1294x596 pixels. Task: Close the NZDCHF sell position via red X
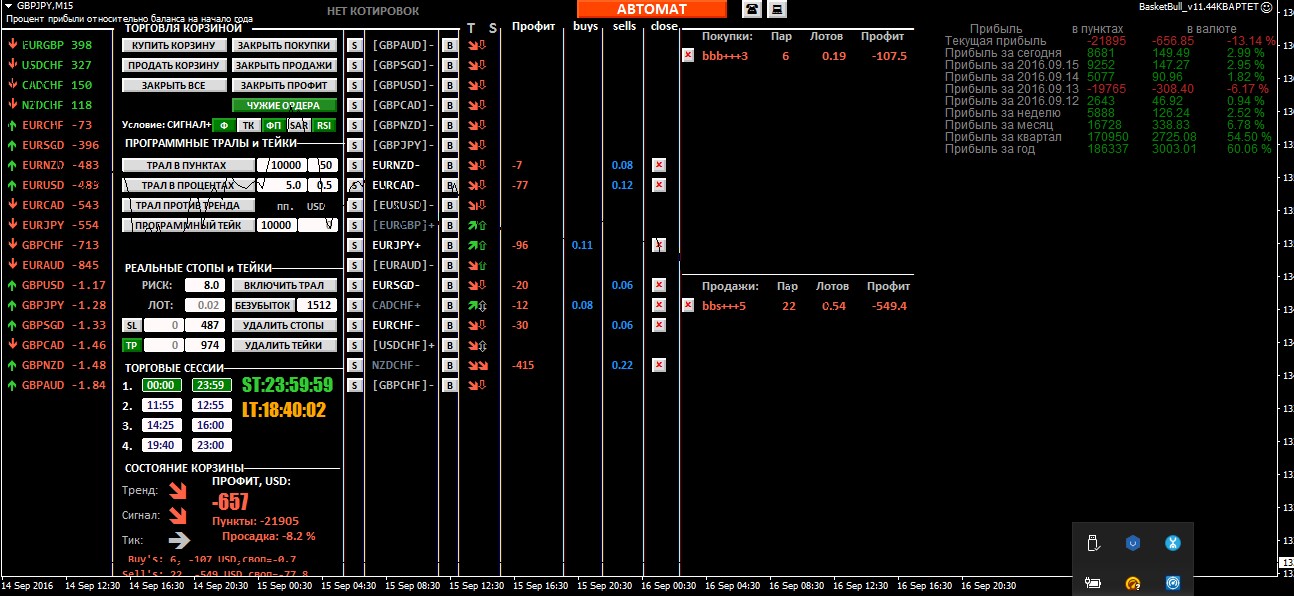(659, 365)
